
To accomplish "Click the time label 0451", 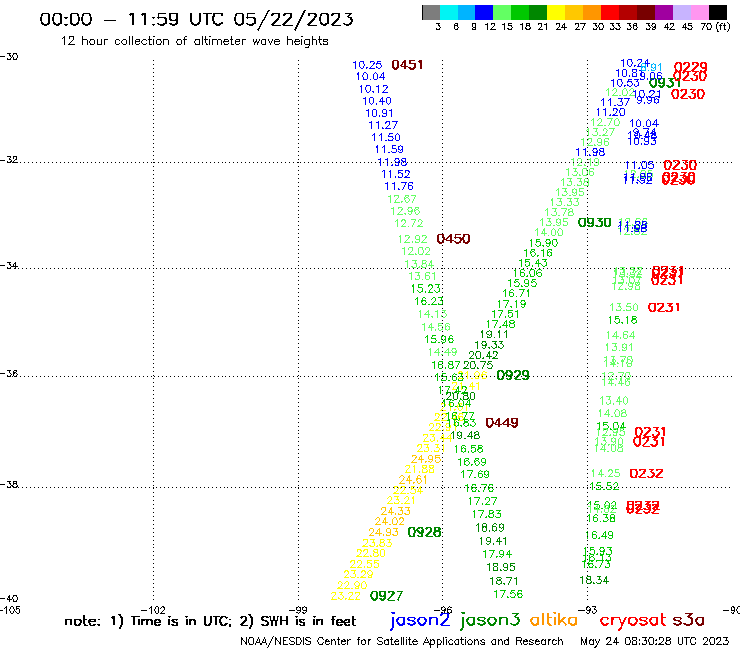I will (x=407, y=65).
